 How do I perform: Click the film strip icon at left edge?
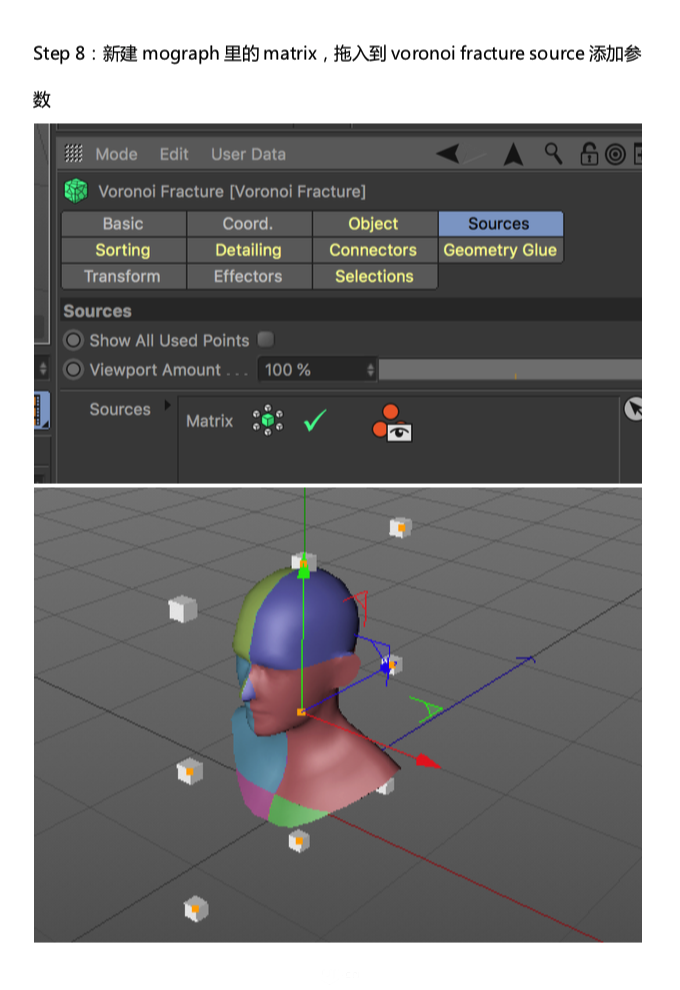tap(41, 410)
